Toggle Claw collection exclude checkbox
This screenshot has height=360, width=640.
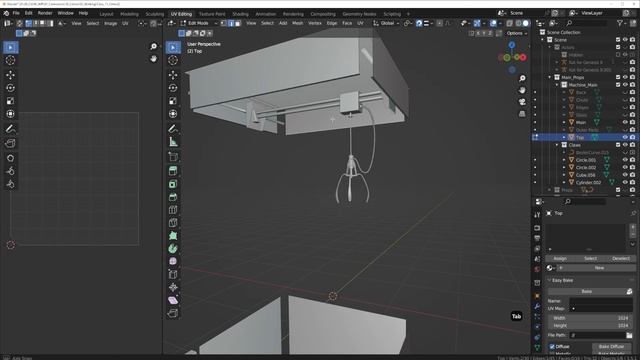pos(618,145)
